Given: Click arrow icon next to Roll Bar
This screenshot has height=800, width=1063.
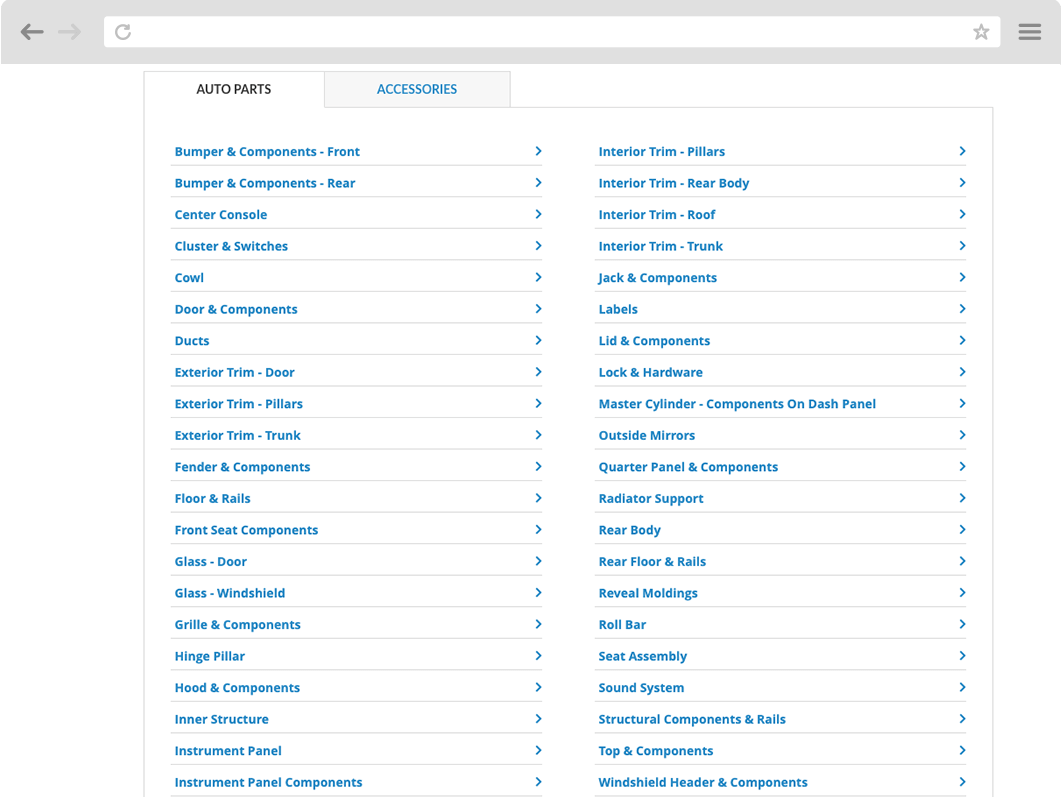Looking at the screenshot, I should (x=962, y=624).
